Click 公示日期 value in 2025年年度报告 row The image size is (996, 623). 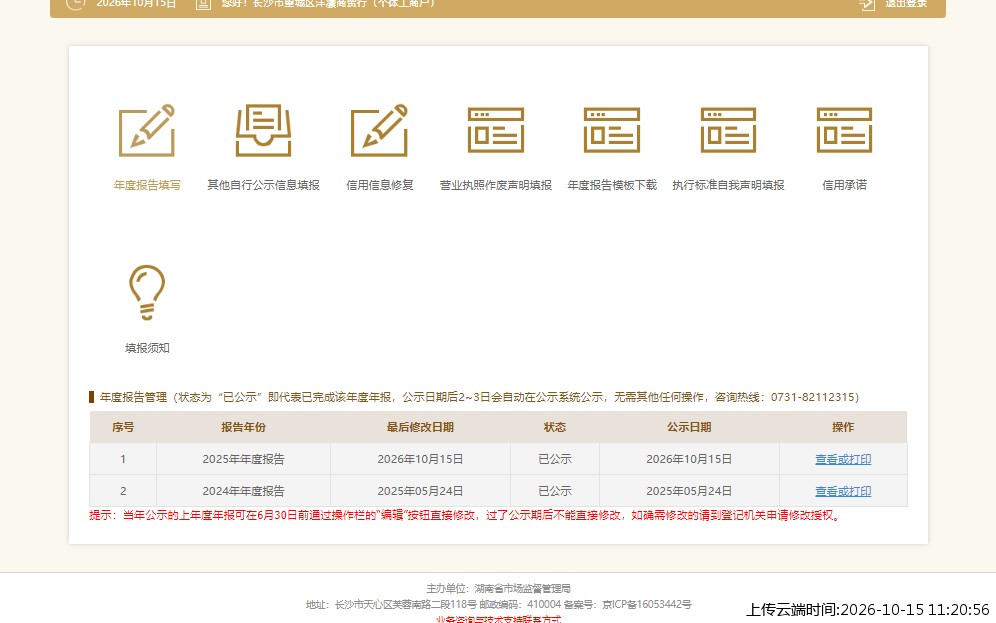689,459
